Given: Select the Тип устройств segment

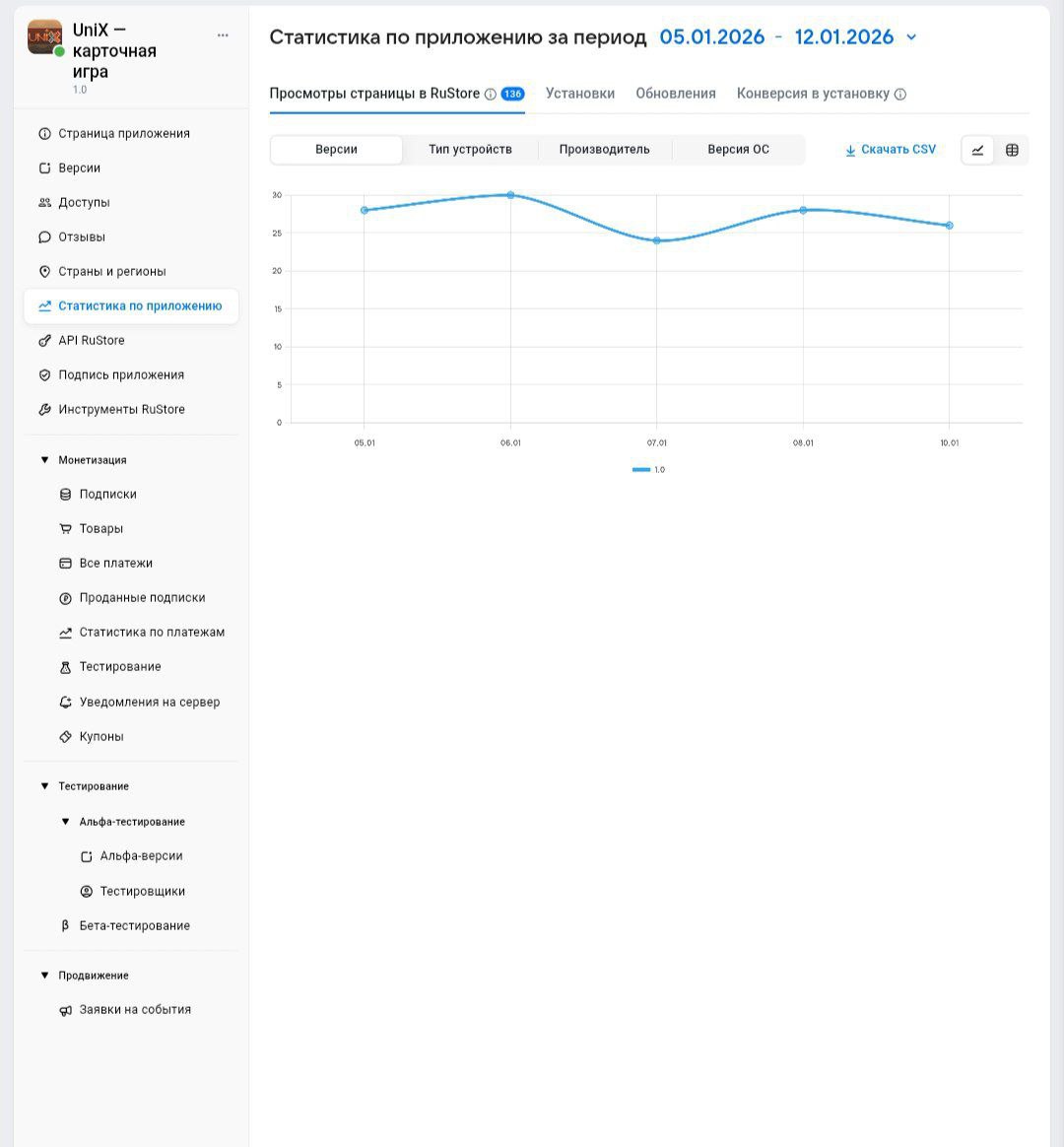Looking at the screenshot, I should [x=470, y=150].
